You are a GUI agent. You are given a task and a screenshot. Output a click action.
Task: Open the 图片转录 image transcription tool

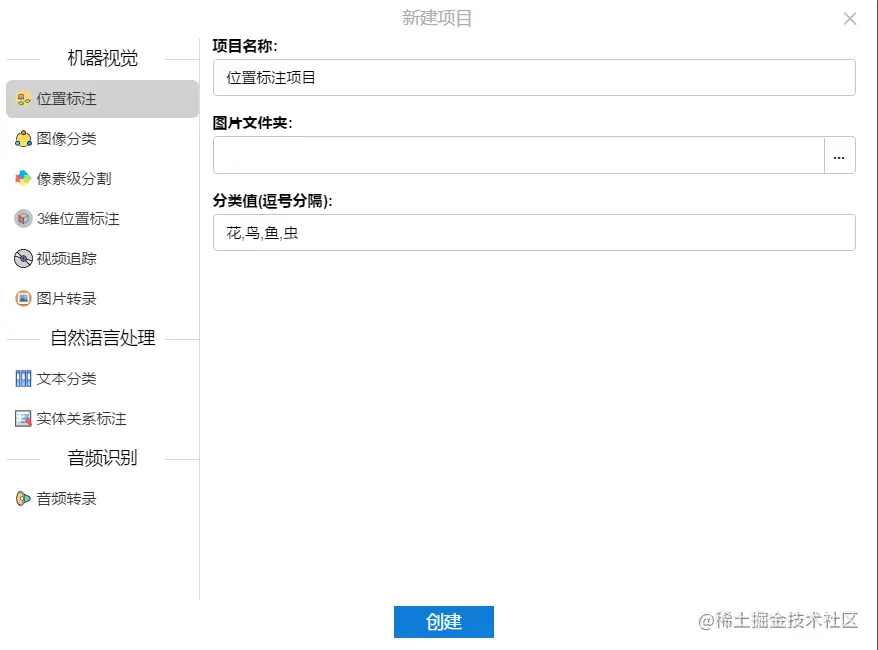[24, 298]
